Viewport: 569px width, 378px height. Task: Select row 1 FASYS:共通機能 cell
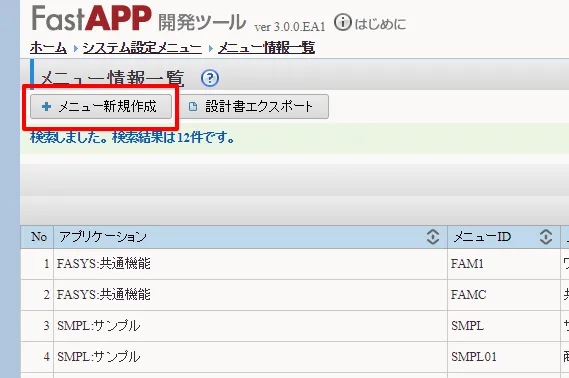[250, 264]
